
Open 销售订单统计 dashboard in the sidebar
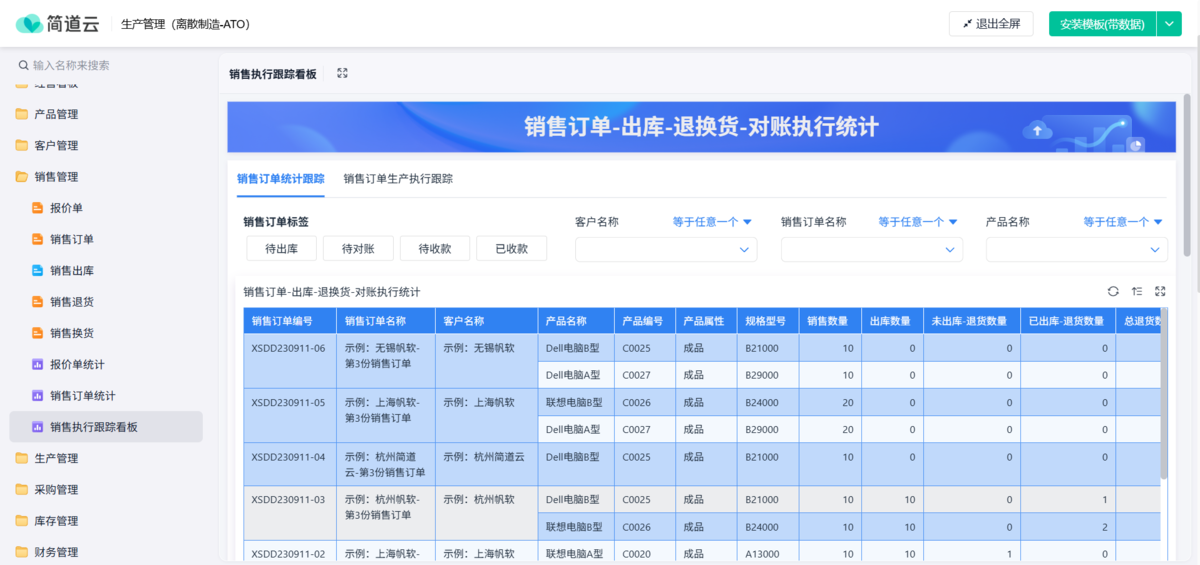tap(82, 395)
